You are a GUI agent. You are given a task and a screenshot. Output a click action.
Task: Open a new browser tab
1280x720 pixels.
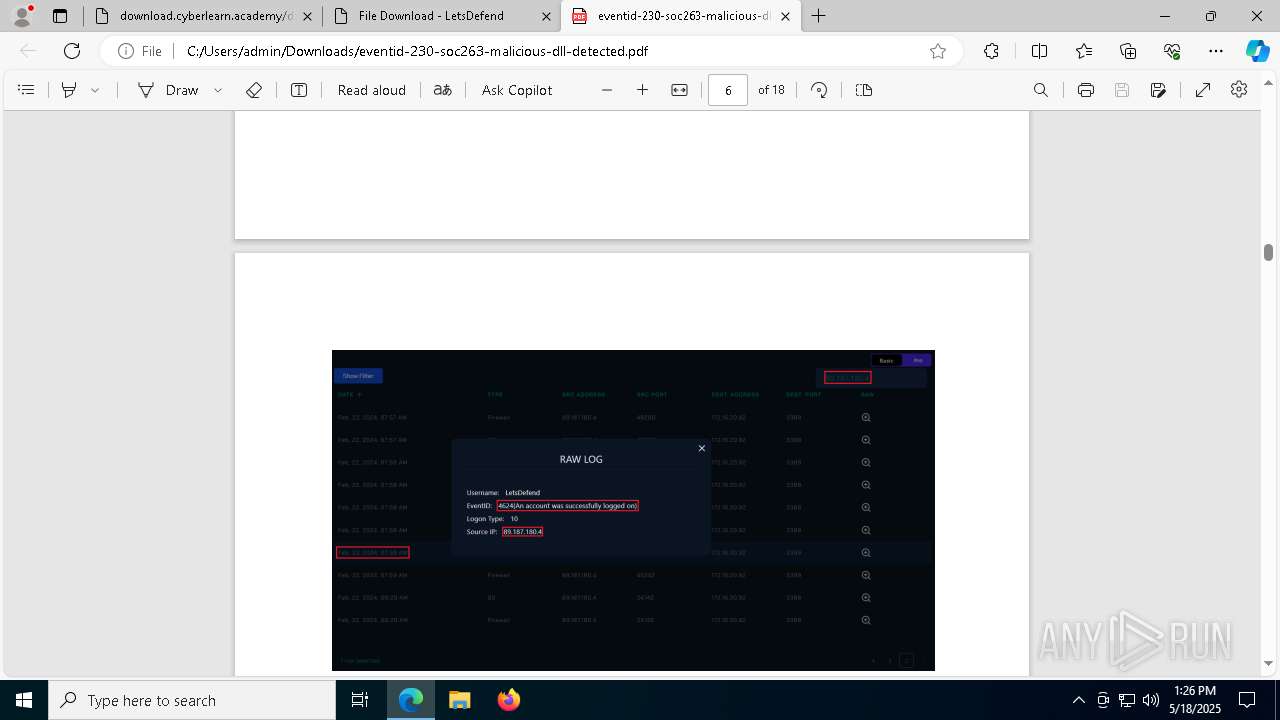coord(819,16)
